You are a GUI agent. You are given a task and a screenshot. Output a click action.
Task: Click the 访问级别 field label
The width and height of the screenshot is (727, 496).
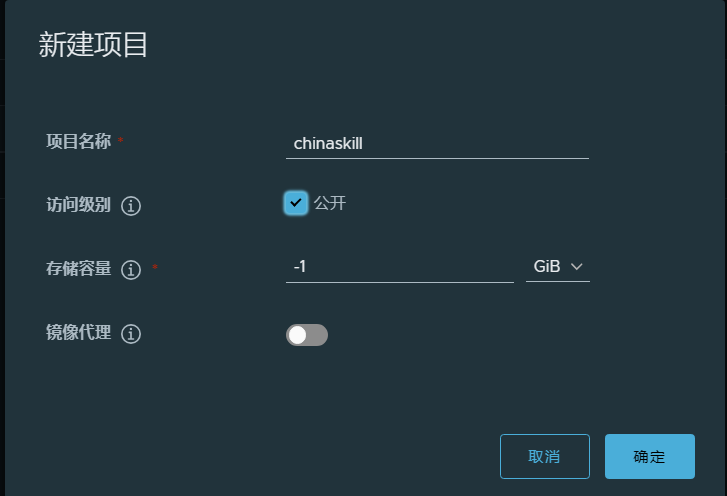point(78,205)
